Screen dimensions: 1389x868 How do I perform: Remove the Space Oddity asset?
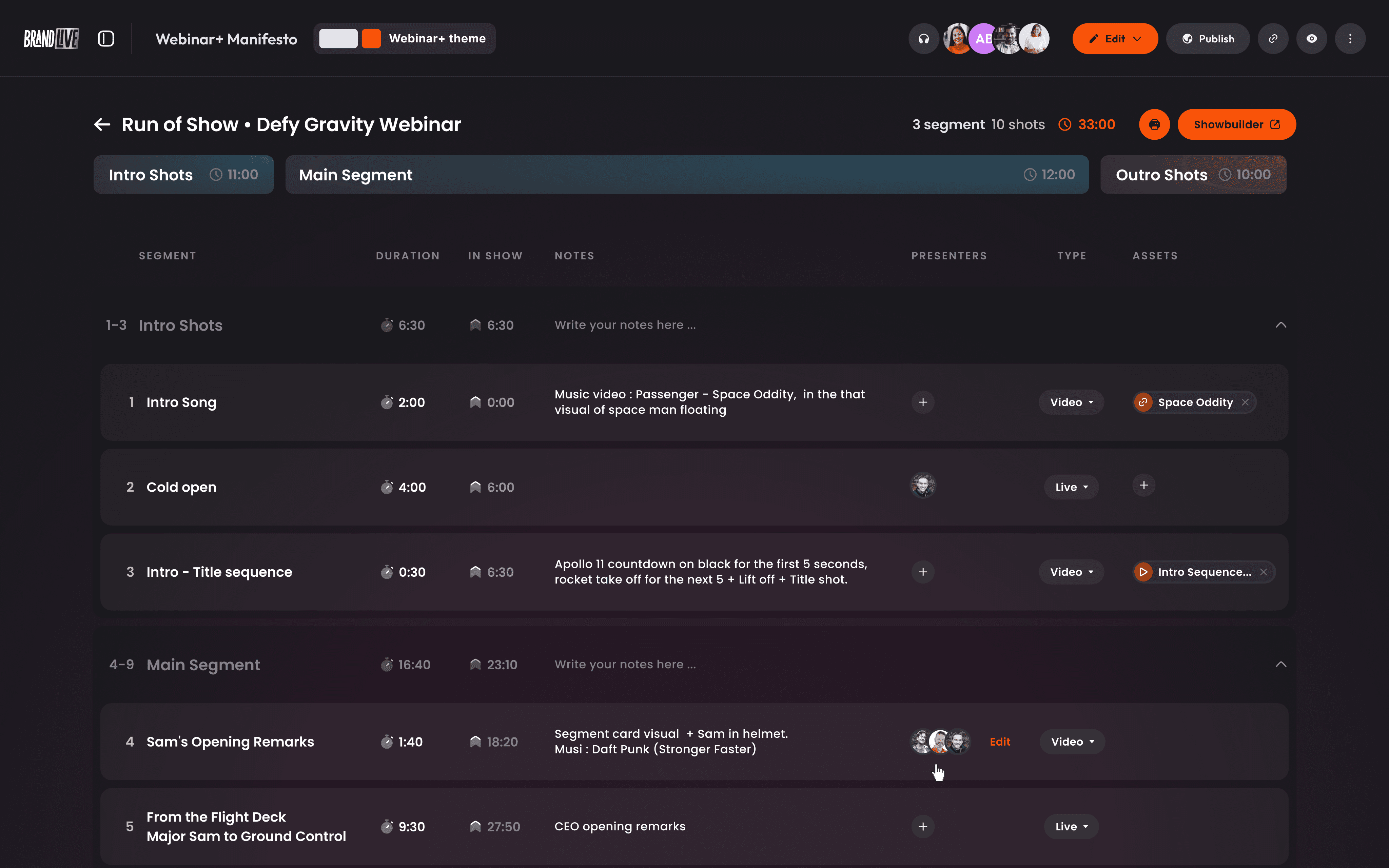(1245, 402)
